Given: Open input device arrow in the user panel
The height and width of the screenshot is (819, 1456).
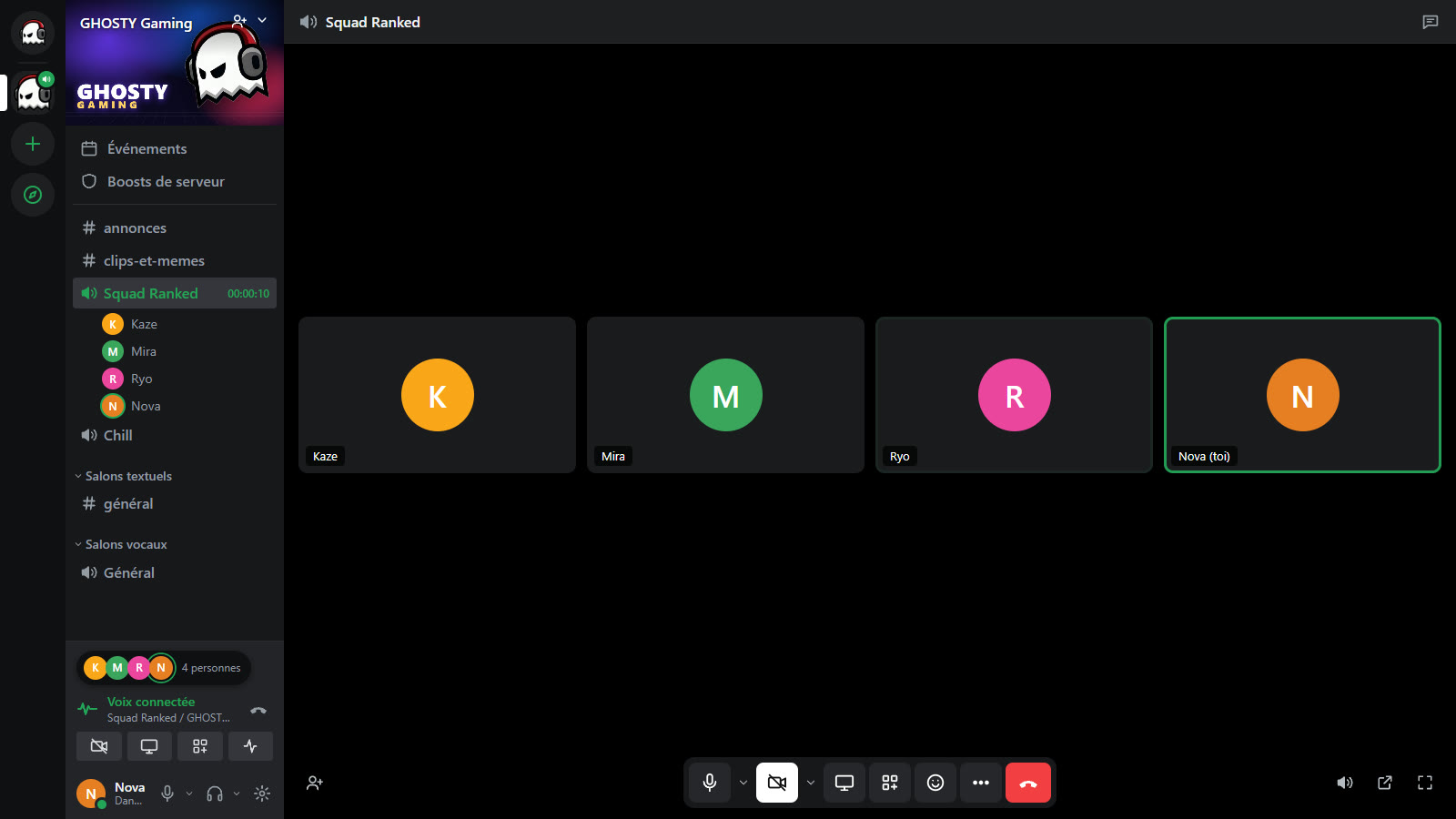Looking at the screenshot, I should 189,794.
